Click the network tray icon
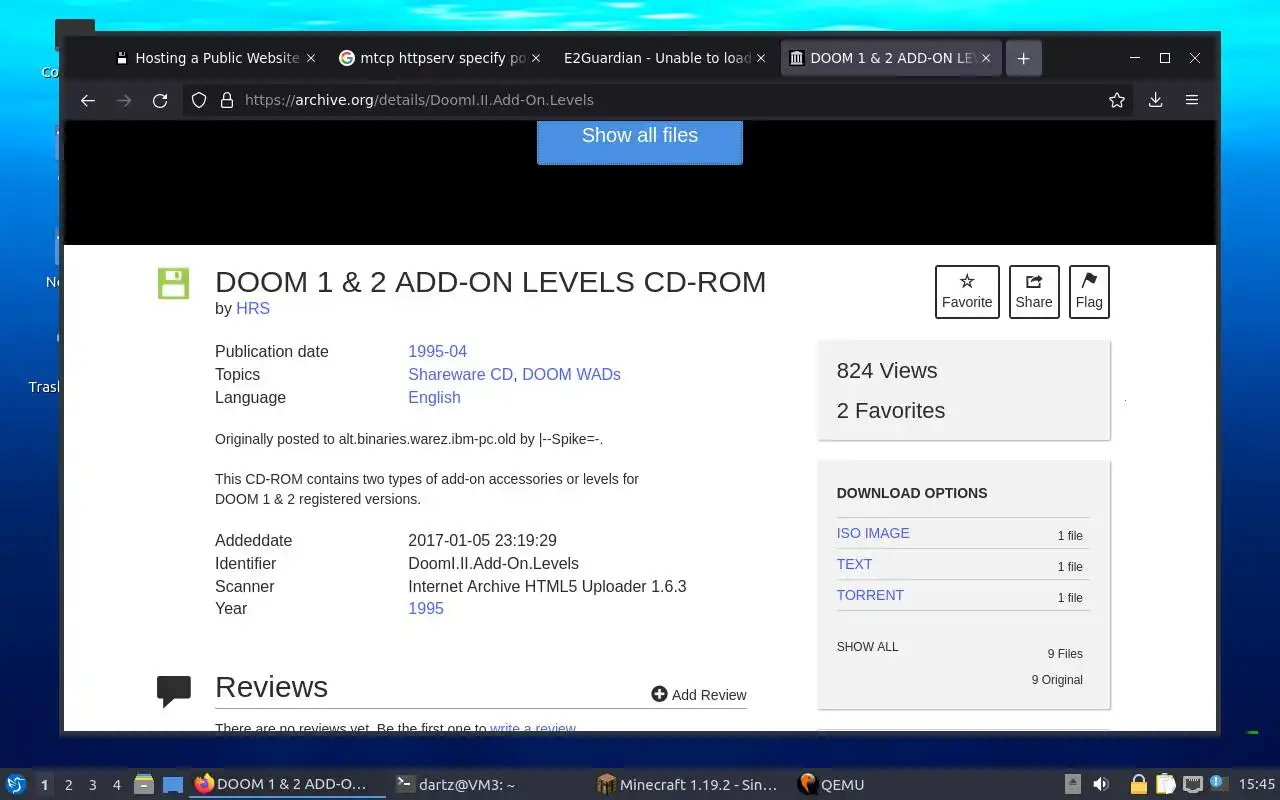 (x=1192, y=785)
